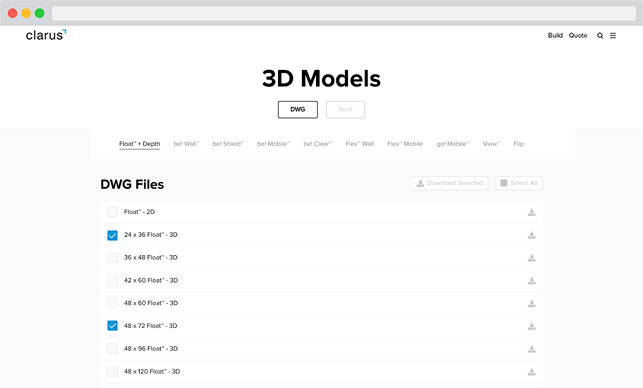
Task: Download the 48 x 120 Float 3D file
Action: [531, 372]
